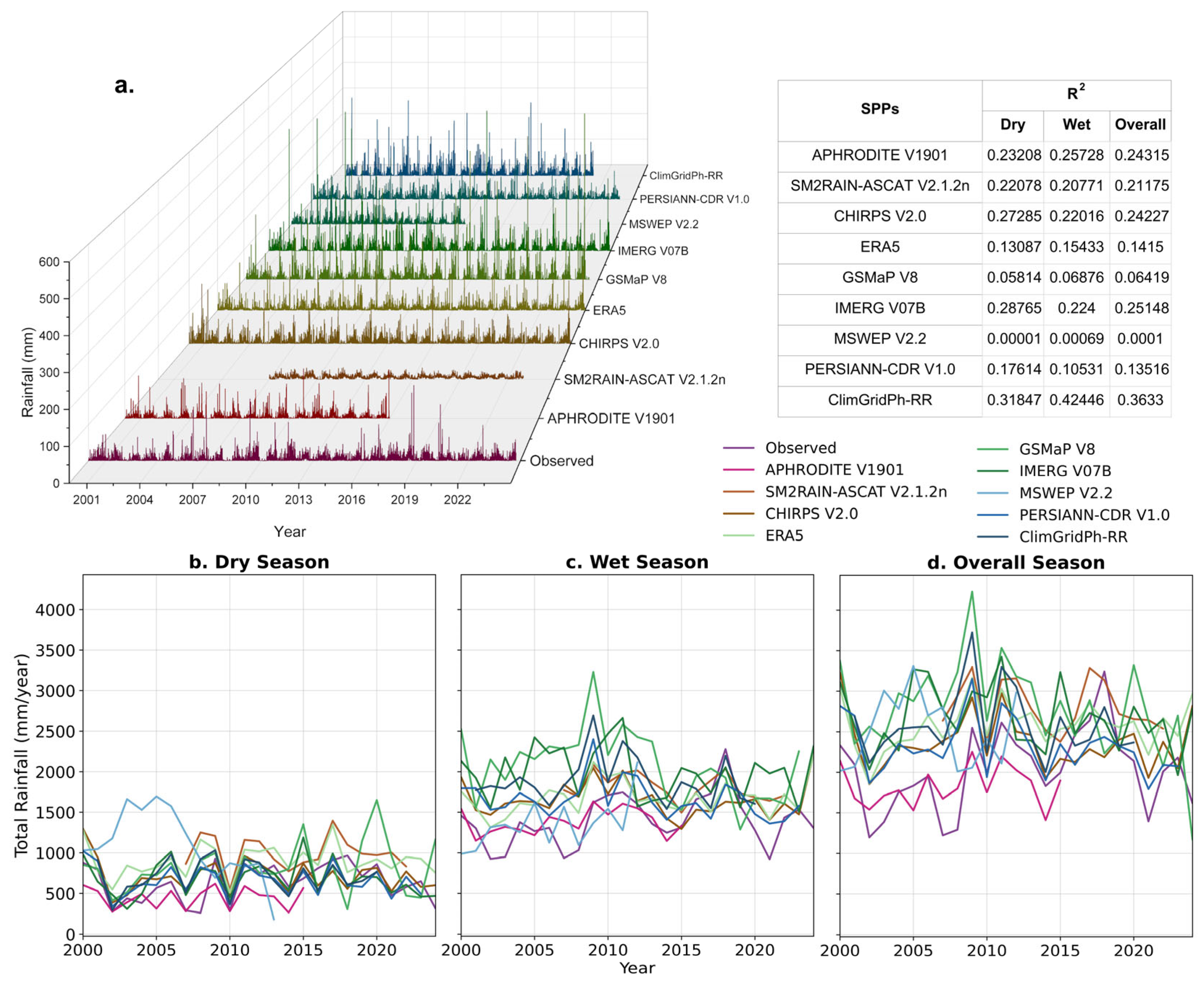The width and height of the screenshot is (1204, 986).
Task: Click the Total Rainfall (mm/year) axis label
Action: tap(21, 755)
